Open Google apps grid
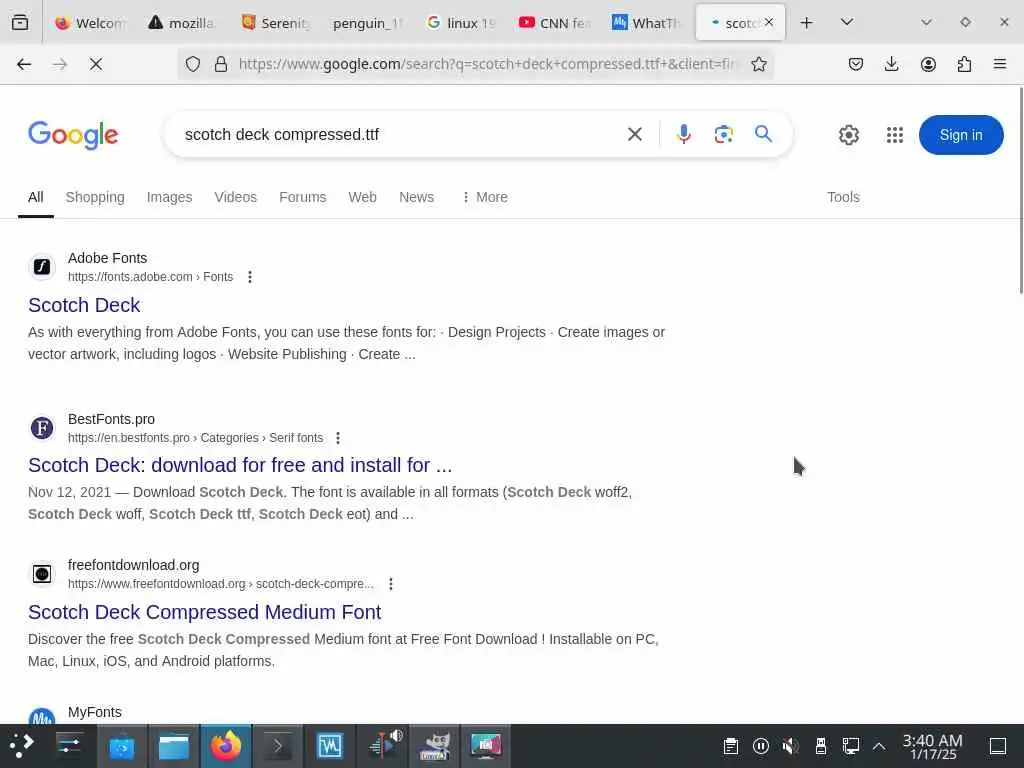Viewport: 1024px width, 768px height. pyautogui.click(x=895, y=135)
